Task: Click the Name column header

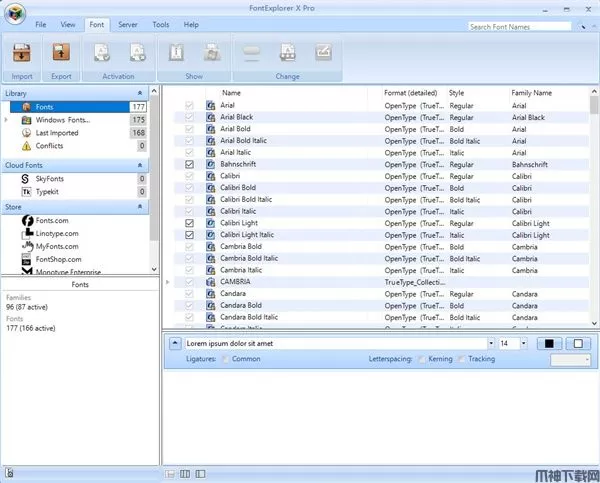Action: coord(231,92)
